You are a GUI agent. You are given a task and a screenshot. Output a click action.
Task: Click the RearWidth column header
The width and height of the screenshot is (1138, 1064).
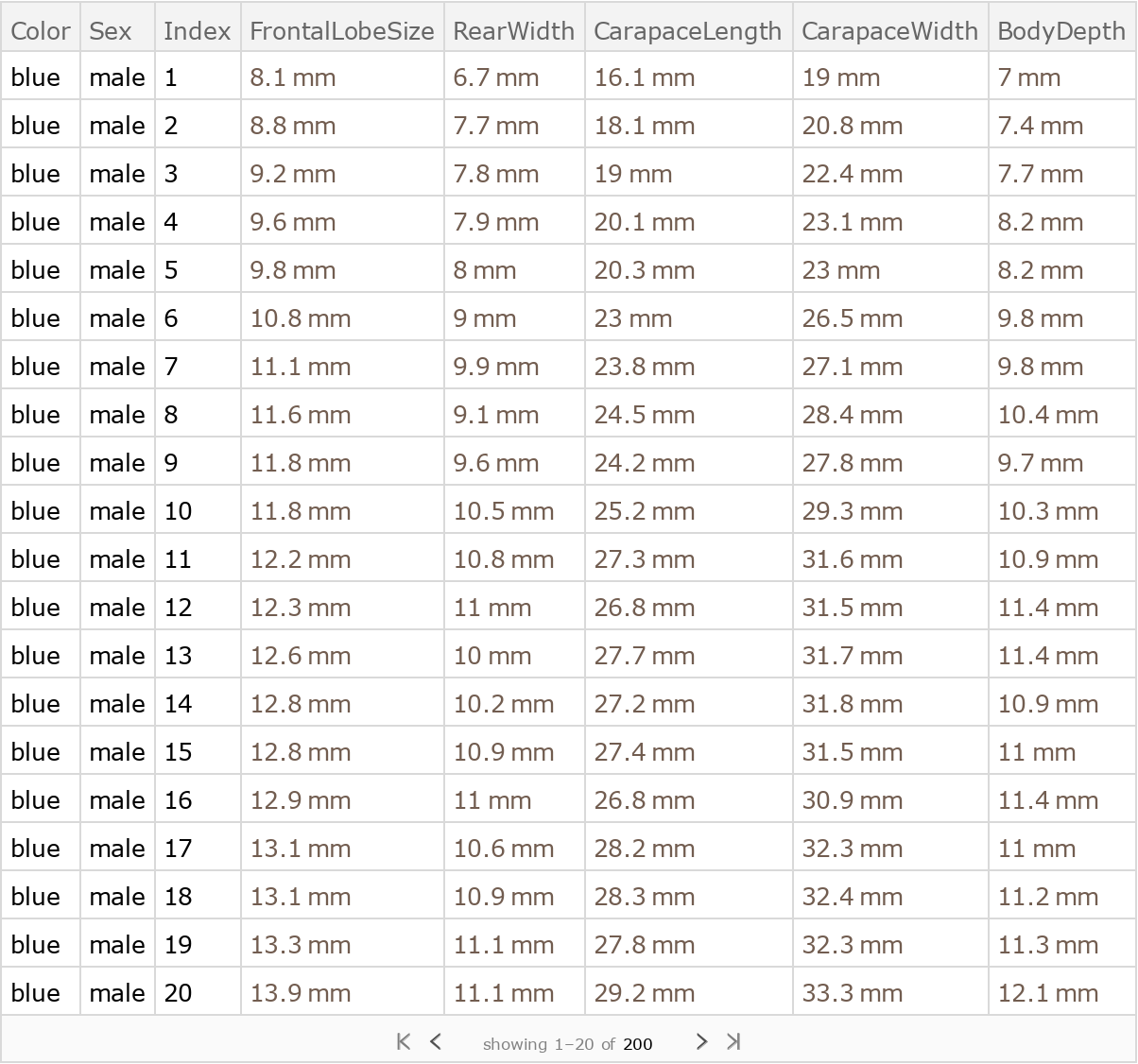(x=513, y=31)
